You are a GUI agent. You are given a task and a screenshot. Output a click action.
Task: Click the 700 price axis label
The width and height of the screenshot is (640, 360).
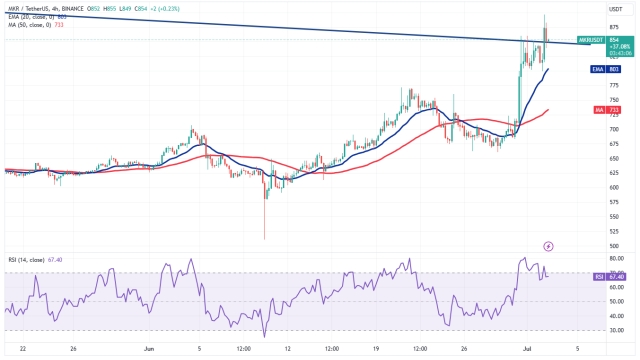coord(614,129)
